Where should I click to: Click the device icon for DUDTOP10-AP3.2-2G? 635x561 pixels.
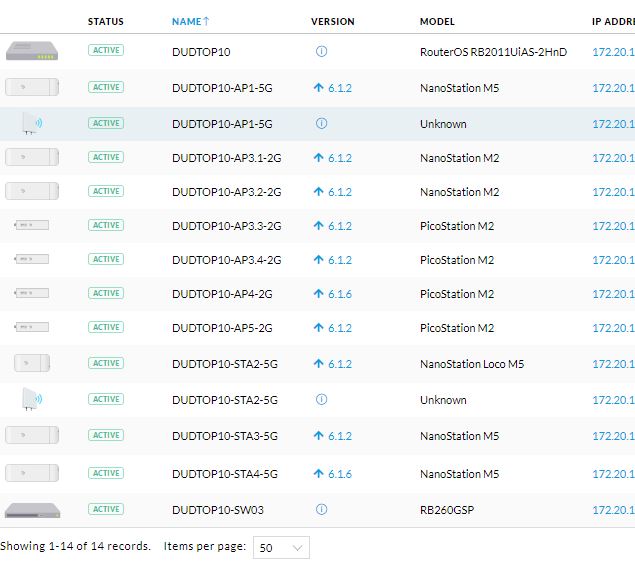pyautogui.click(x=32, y=191)
